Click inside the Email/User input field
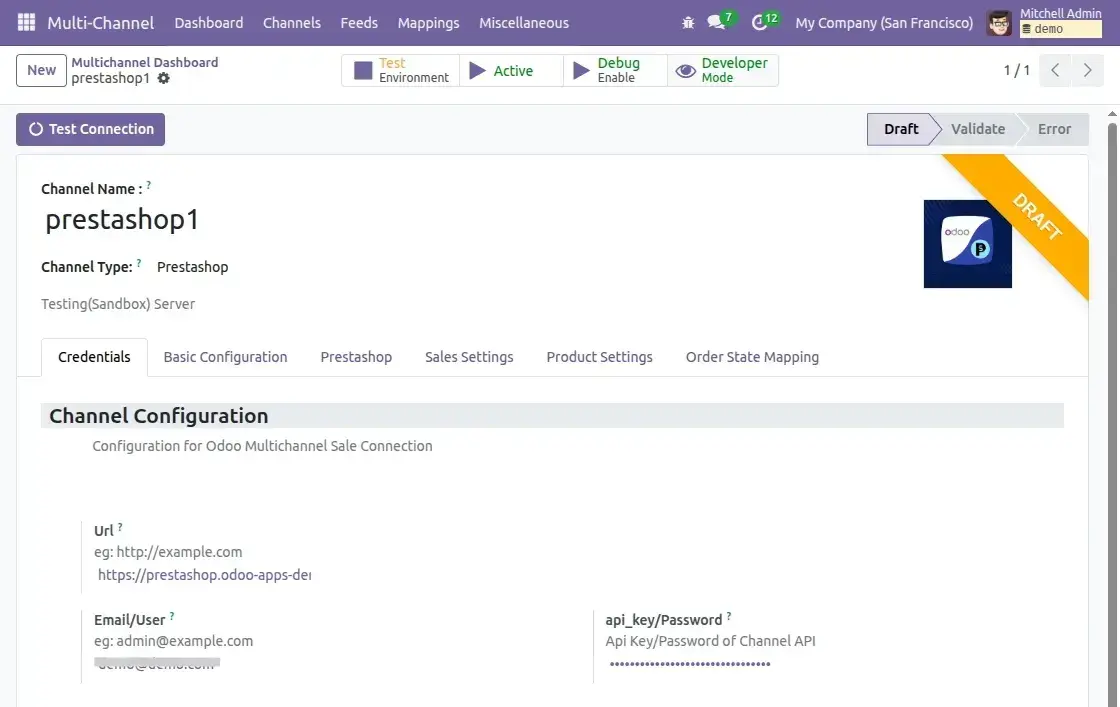The image size is (1120, 707). coord(155,662)
